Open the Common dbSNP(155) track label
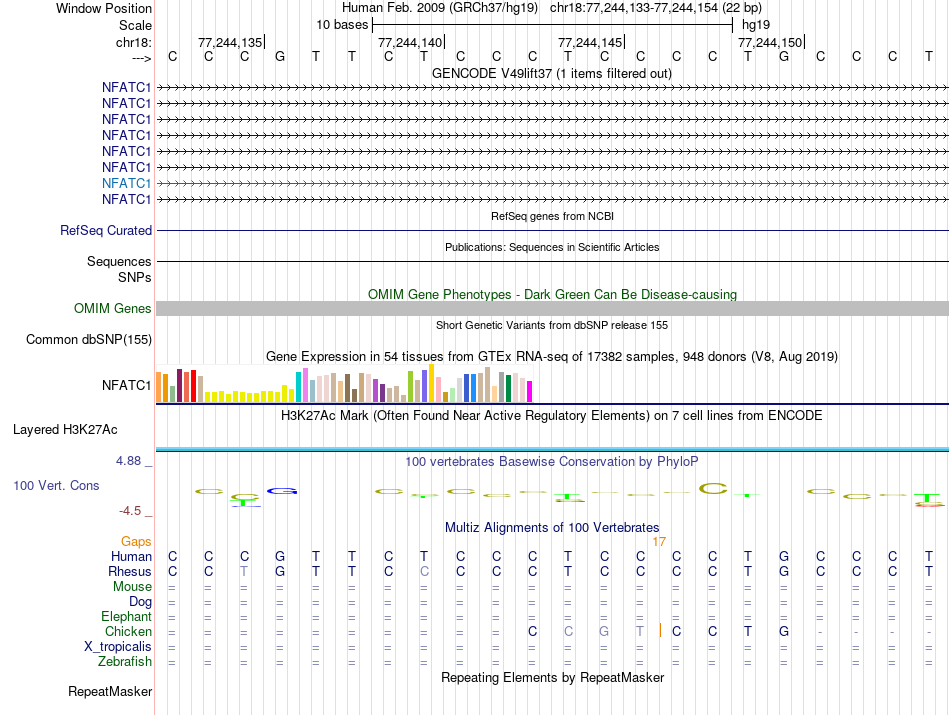950x715 pixels. coord(89,340)
